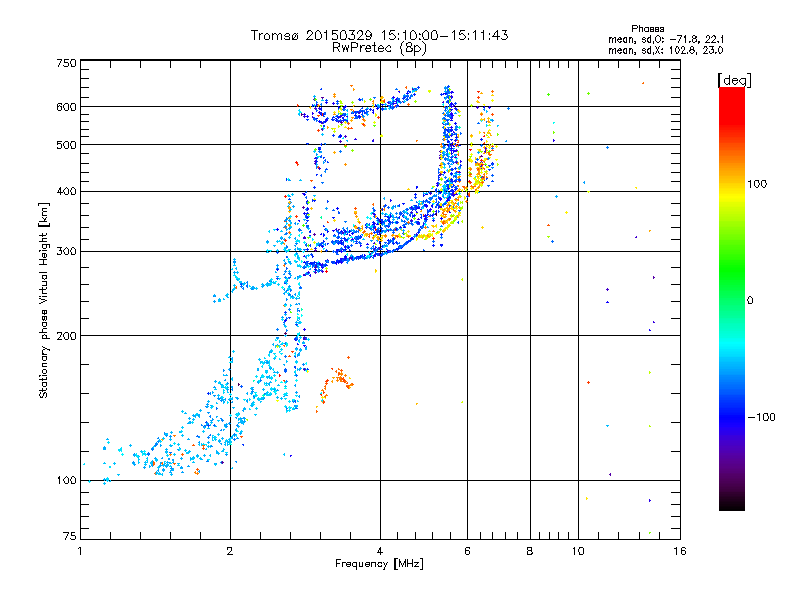800x600 pixels.
Task: Click the colorbar tick label 0
Action: click(x=750, y=301)
